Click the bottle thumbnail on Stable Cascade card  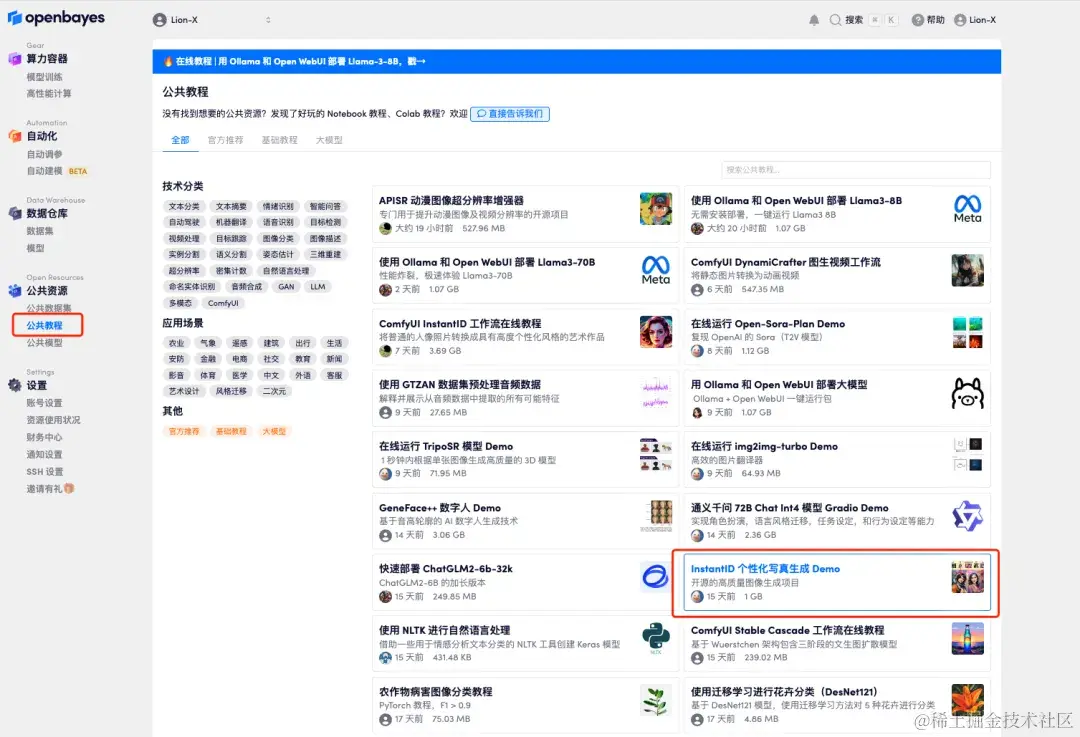point(967,639)
